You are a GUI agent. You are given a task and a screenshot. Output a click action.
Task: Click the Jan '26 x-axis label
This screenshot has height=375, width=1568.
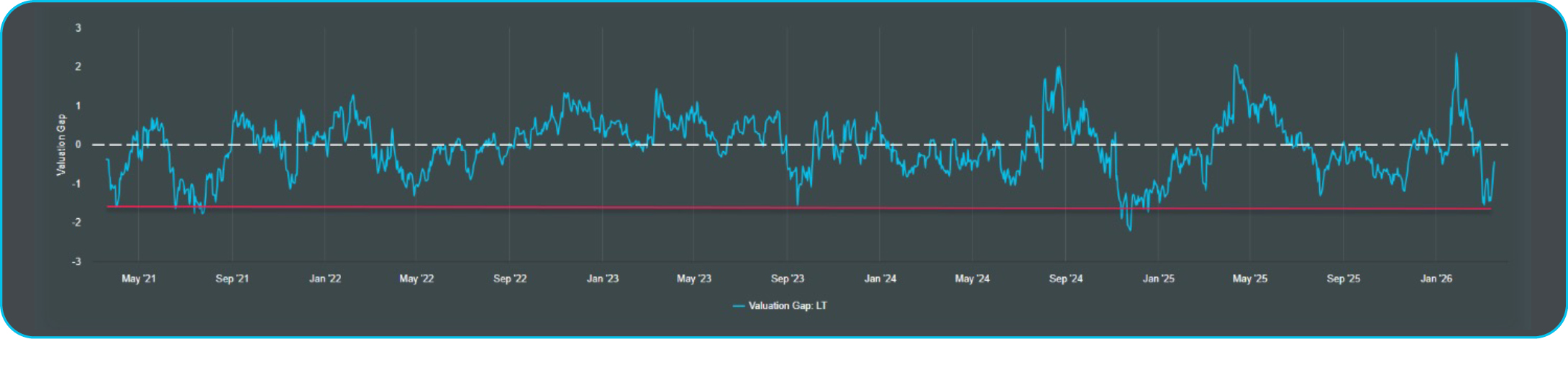coord(1436,279)
